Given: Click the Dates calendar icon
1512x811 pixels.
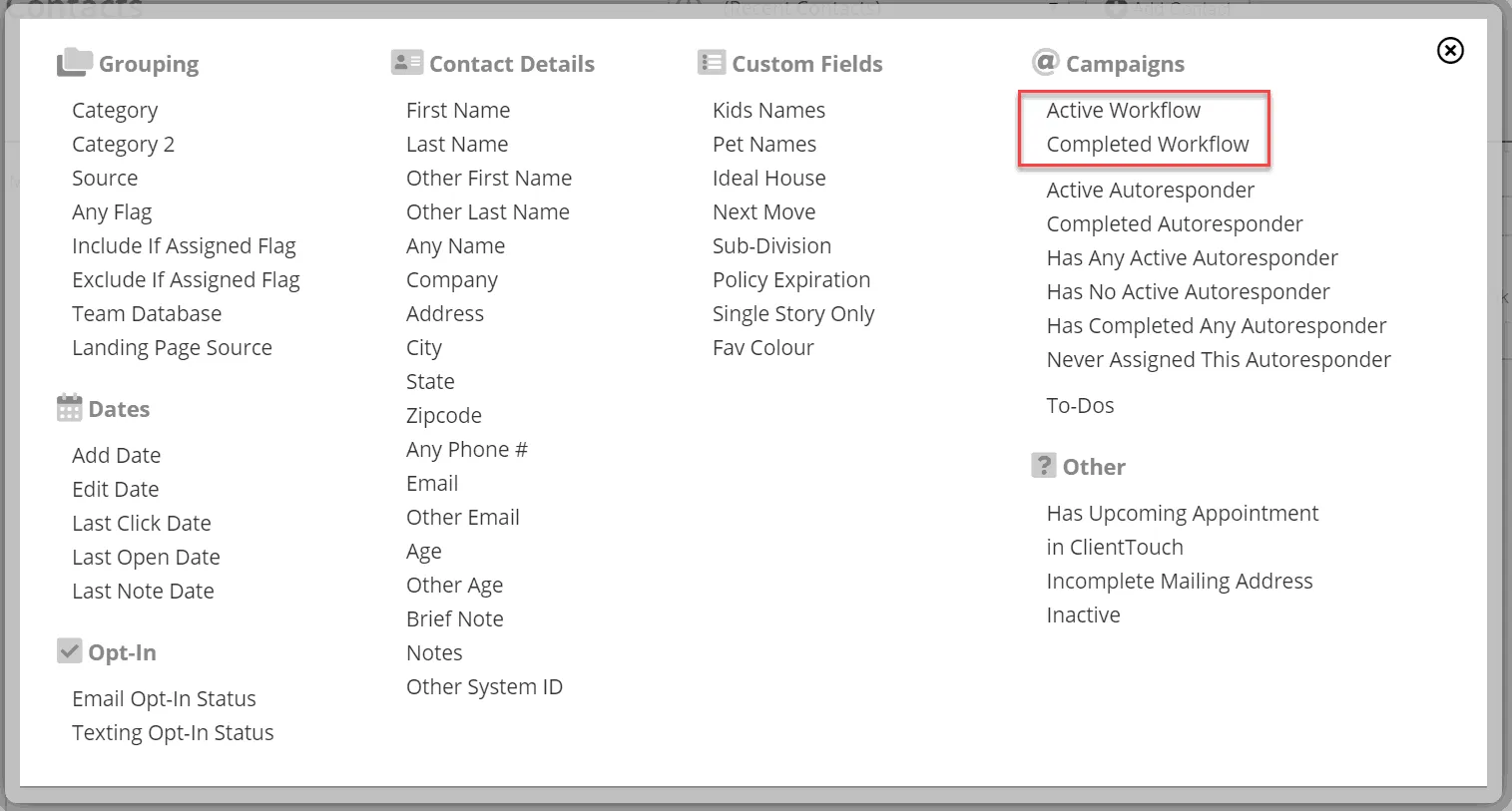Looking at the screenshot, I should pyautogui.click(x=69, y=408).
